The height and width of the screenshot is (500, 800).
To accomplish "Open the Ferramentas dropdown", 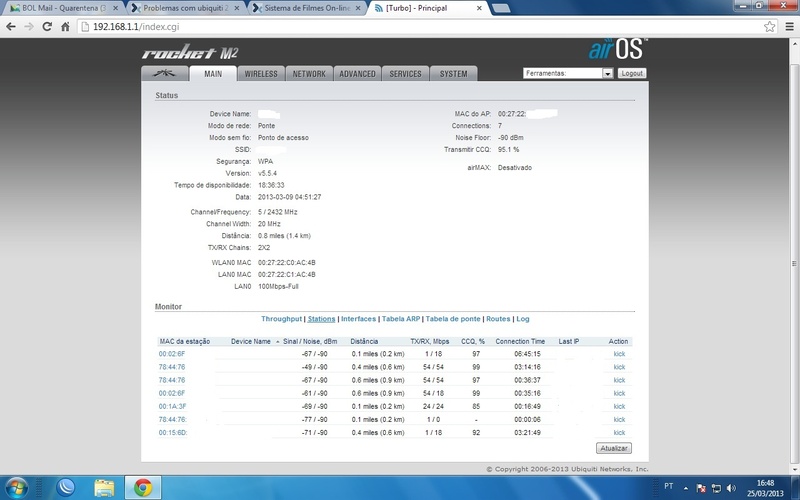I will tap(567, 73).
